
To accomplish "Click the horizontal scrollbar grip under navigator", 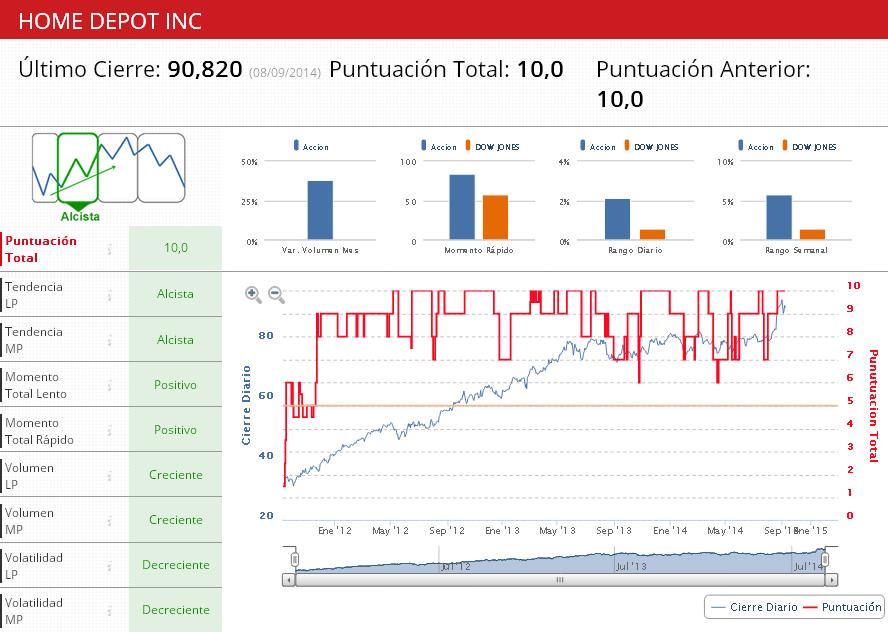I will pyautogui.click(x=560, y=580).
